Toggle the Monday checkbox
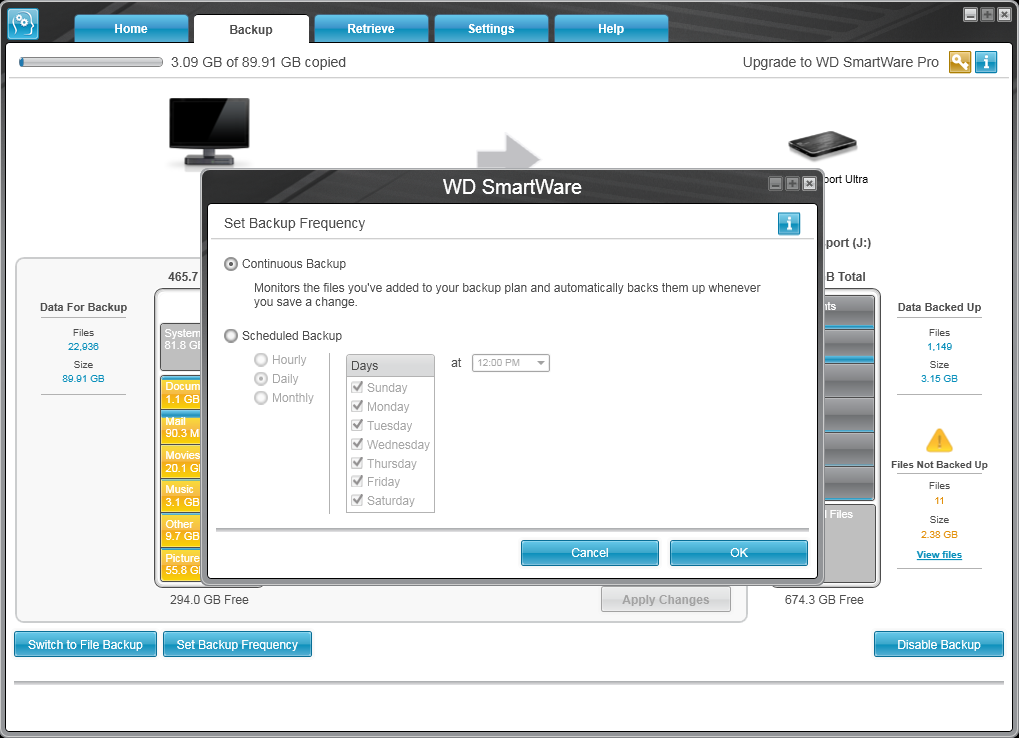The width and height of the screenshot is (1019, 738). [x=357, y=406]
